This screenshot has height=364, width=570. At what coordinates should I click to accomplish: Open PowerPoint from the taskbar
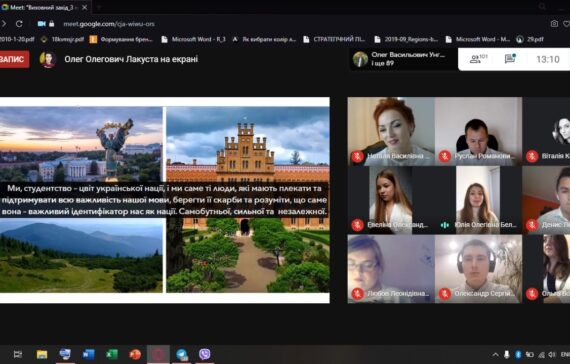point(135,354)
